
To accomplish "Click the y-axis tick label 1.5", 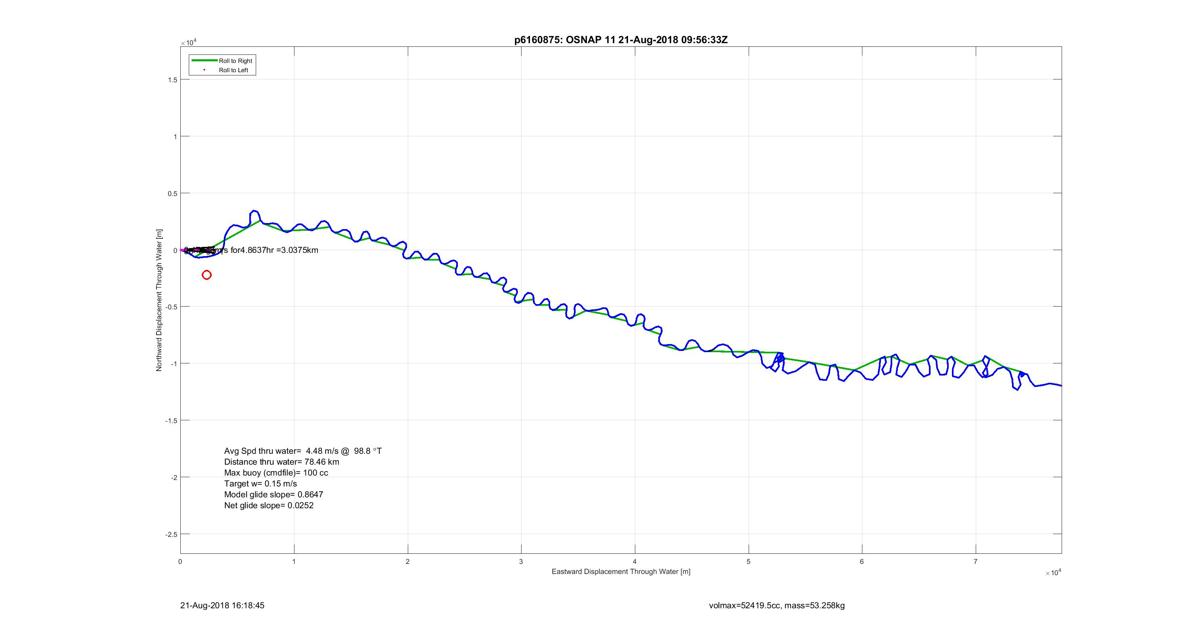I will coord(172,80).
